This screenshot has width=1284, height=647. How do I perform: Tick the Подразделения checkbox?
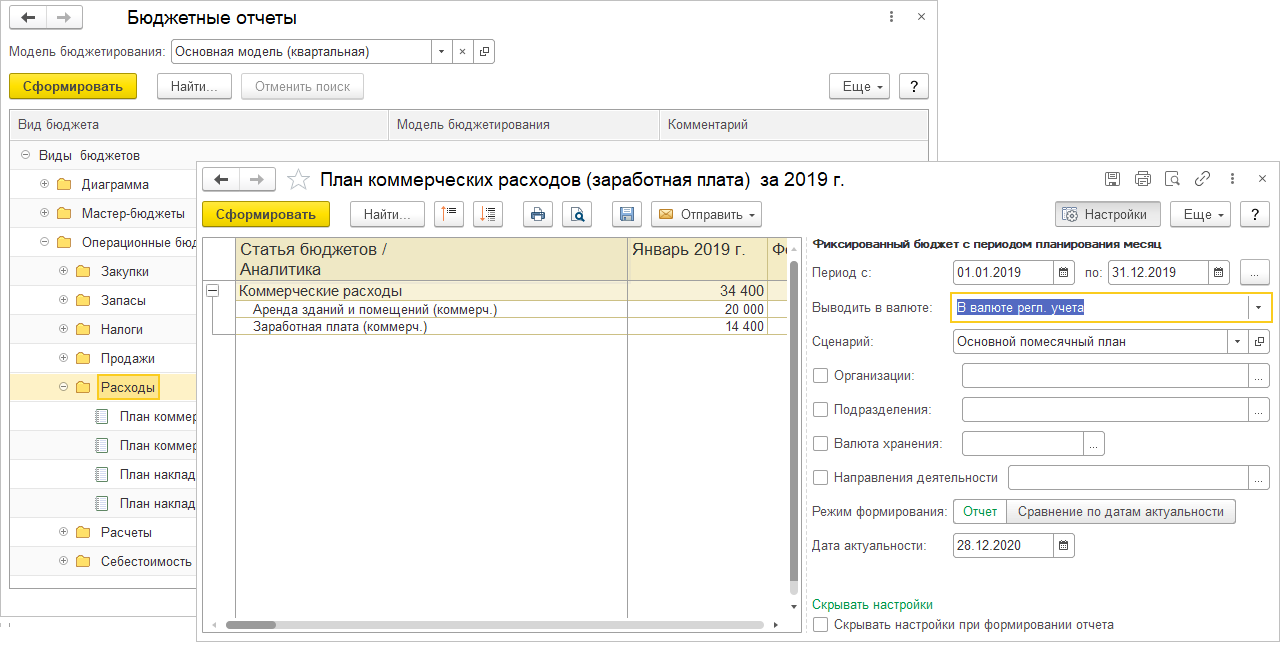[x=821, y=409]
